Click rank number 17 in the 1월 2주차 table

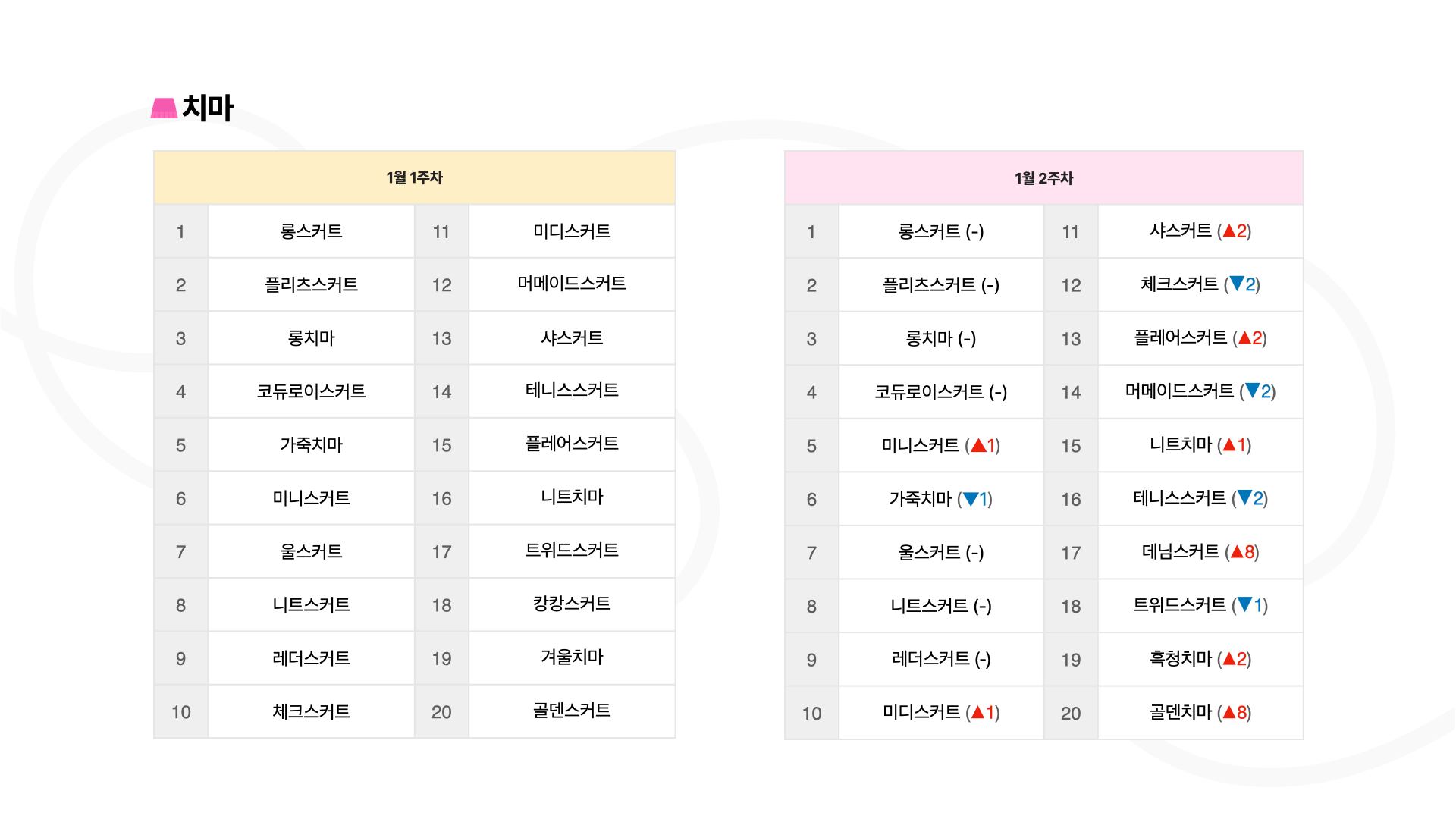(1071, 553)
